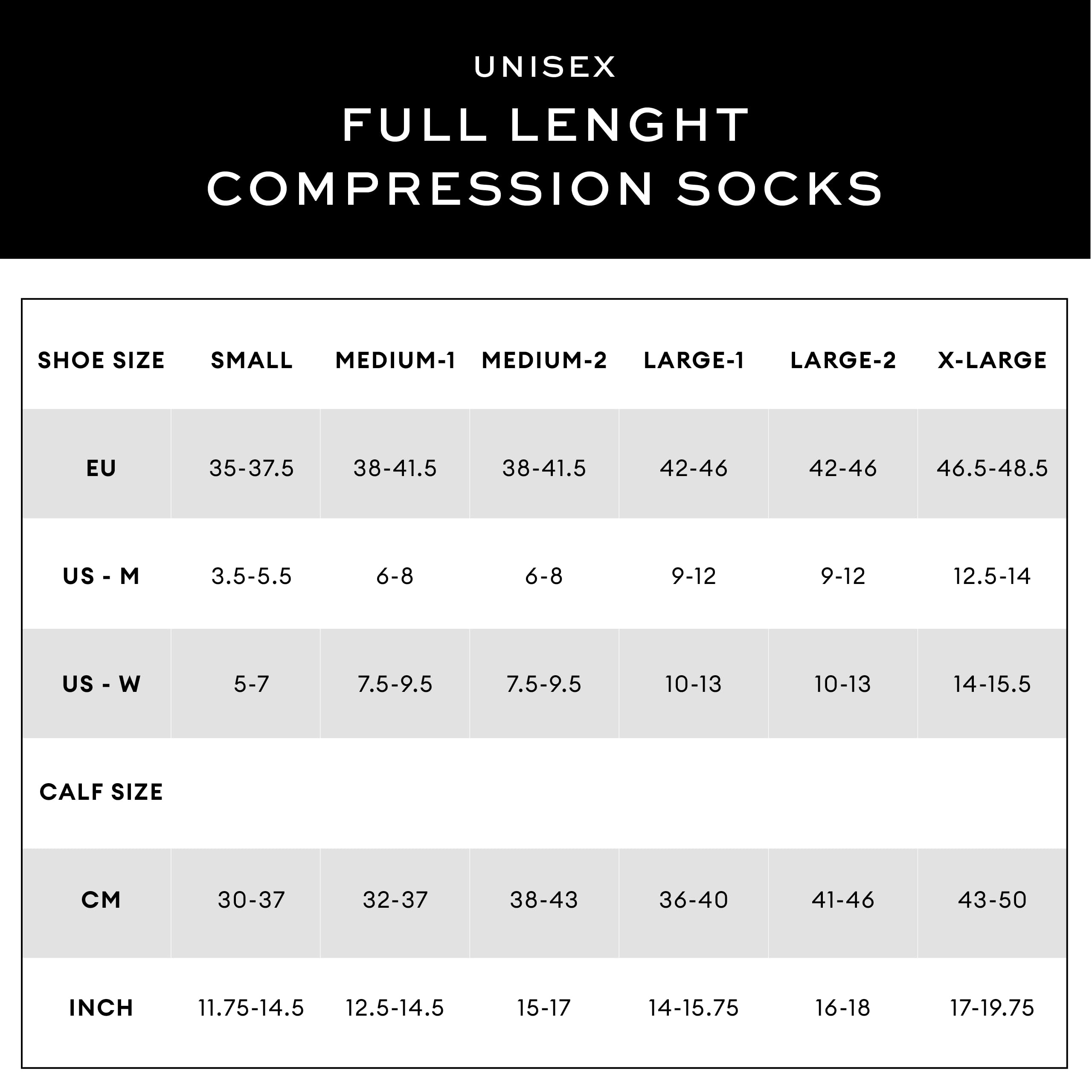Select the SHOE SIZE header cell

pos(101,360)
